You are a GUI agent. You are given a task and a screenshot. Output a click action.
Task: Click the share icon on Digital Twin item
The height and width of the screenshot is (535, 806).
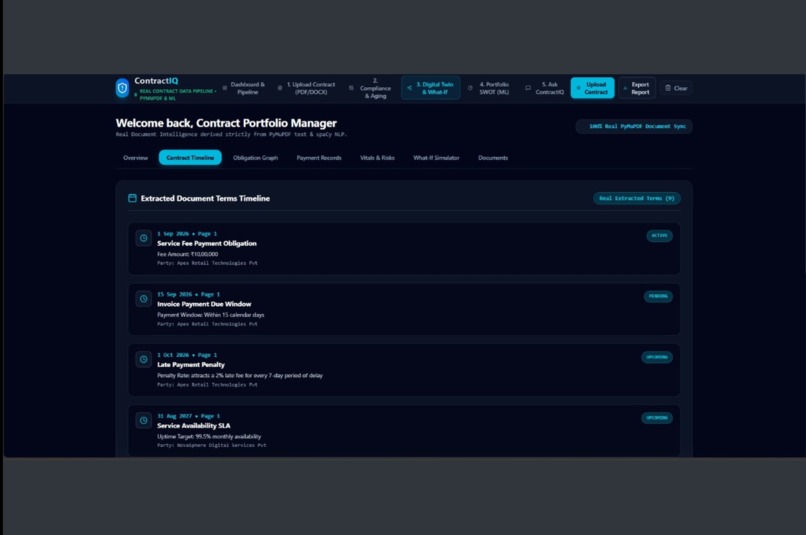click(409, 88)
